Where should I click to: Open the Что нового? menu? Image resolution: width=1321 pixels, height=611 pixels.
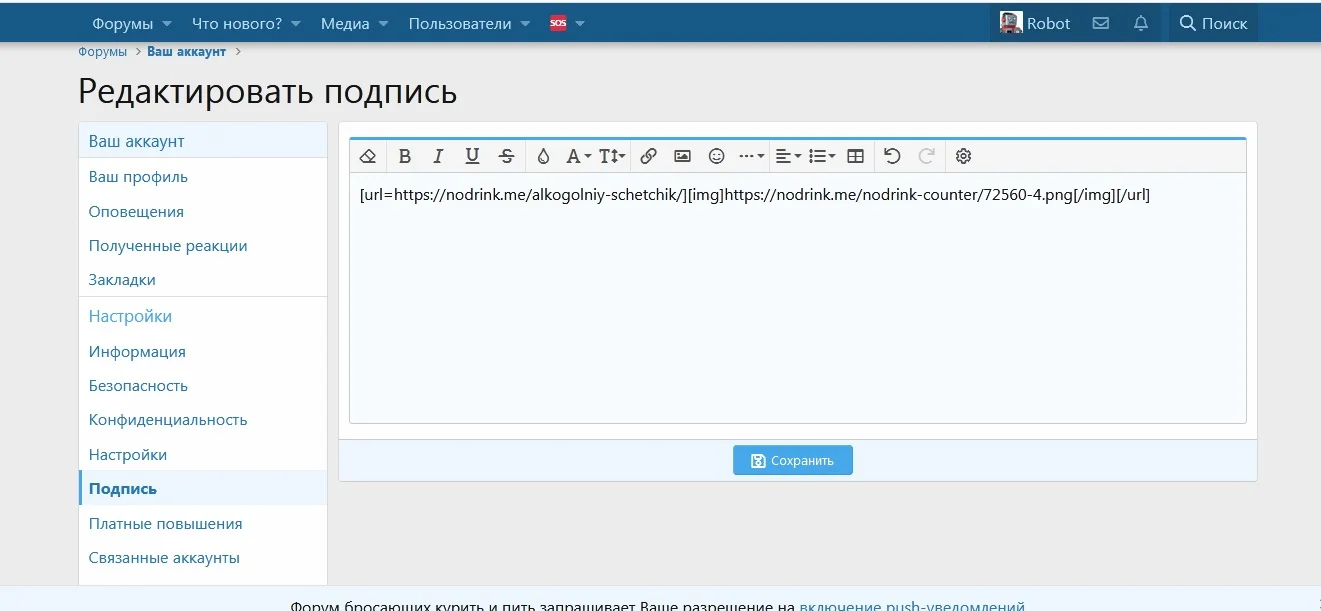236,23
